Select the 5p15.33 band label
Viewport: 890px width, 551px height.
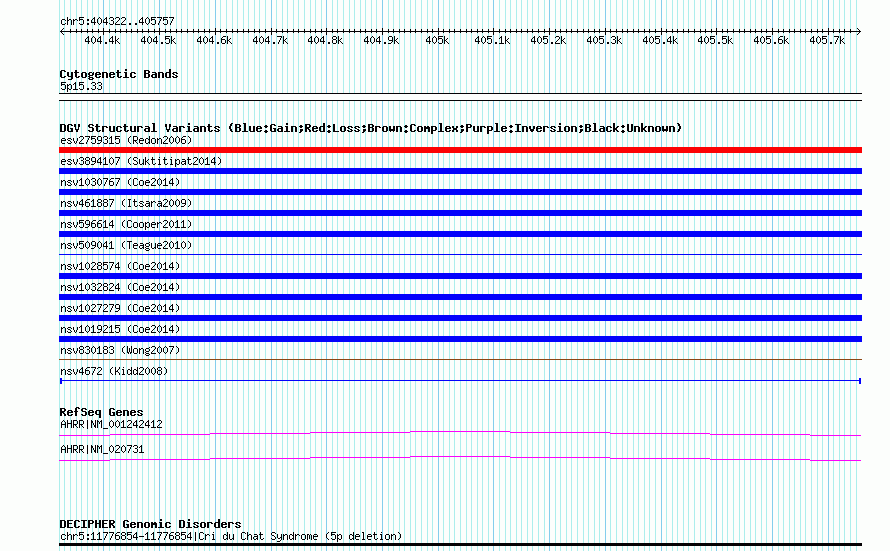click(x=81, y=86)
